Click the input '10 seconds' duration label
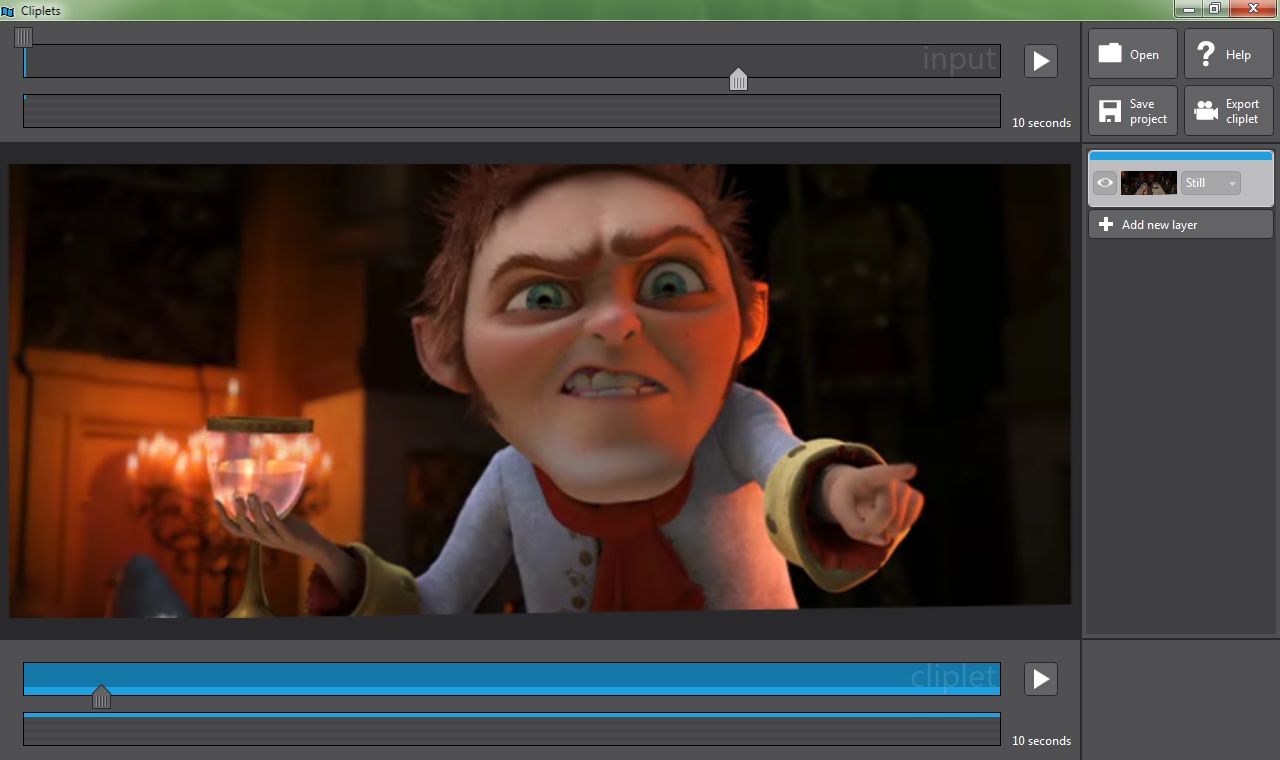Image resolution: width=1280 pixels, height=760 pixels. click(1041, 123)
